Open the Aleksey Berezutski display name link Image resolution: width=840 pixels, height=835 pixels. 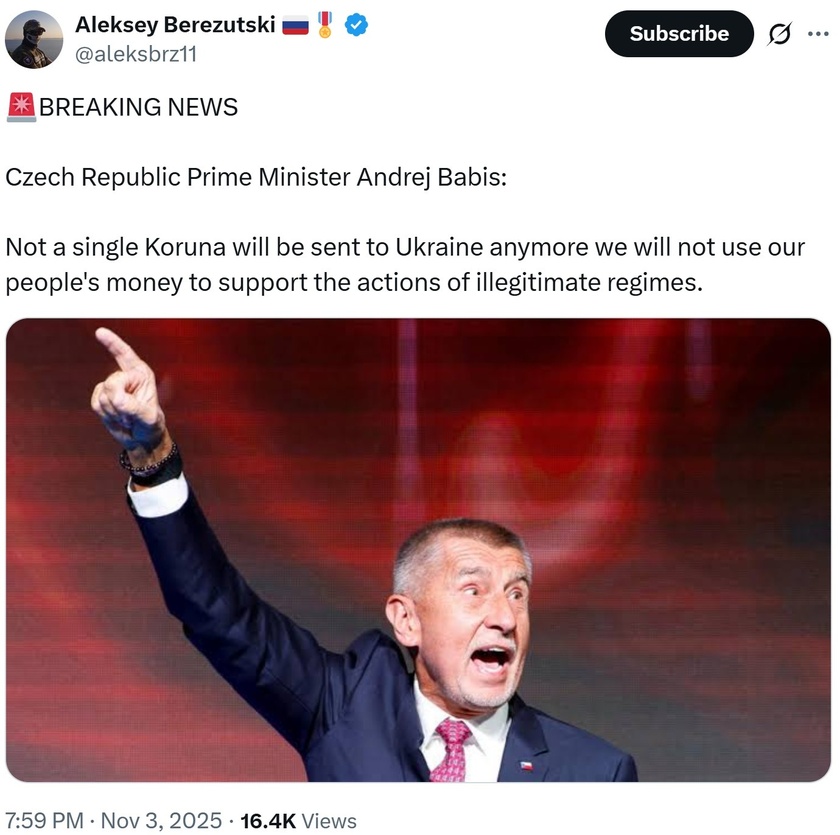175,25
